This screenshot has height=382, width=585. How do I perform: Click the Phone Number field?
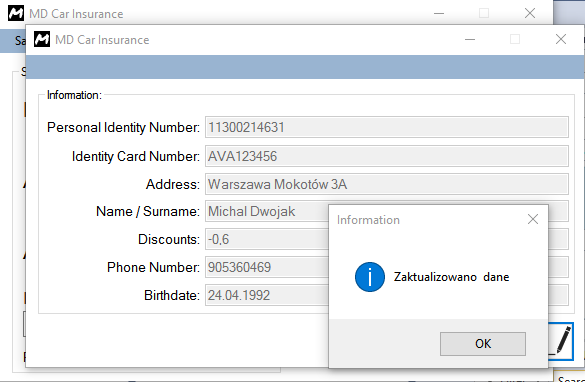coord(267,267)
